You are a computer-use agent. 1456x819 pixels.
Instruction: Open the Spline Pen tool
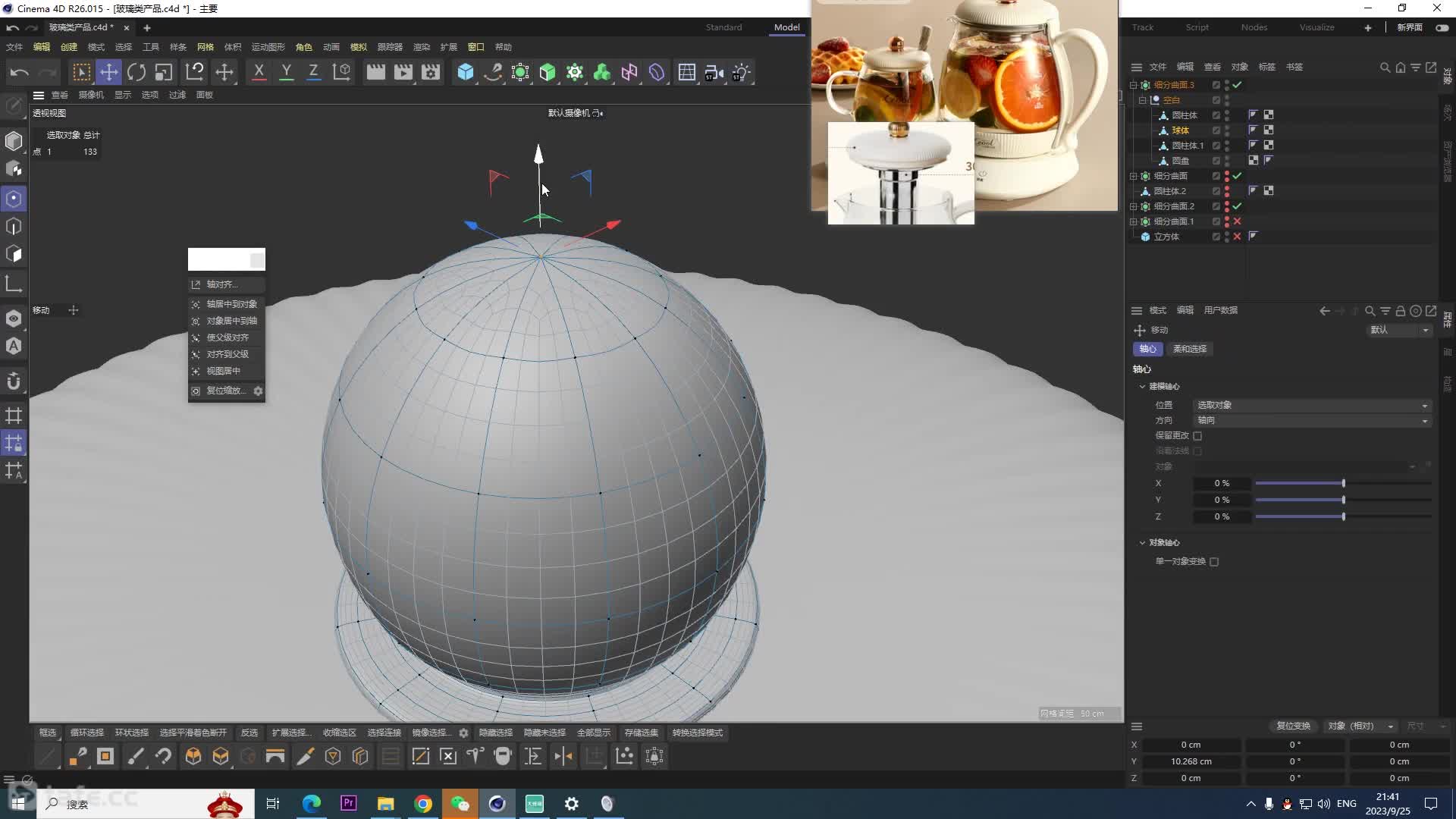[493, 72]
